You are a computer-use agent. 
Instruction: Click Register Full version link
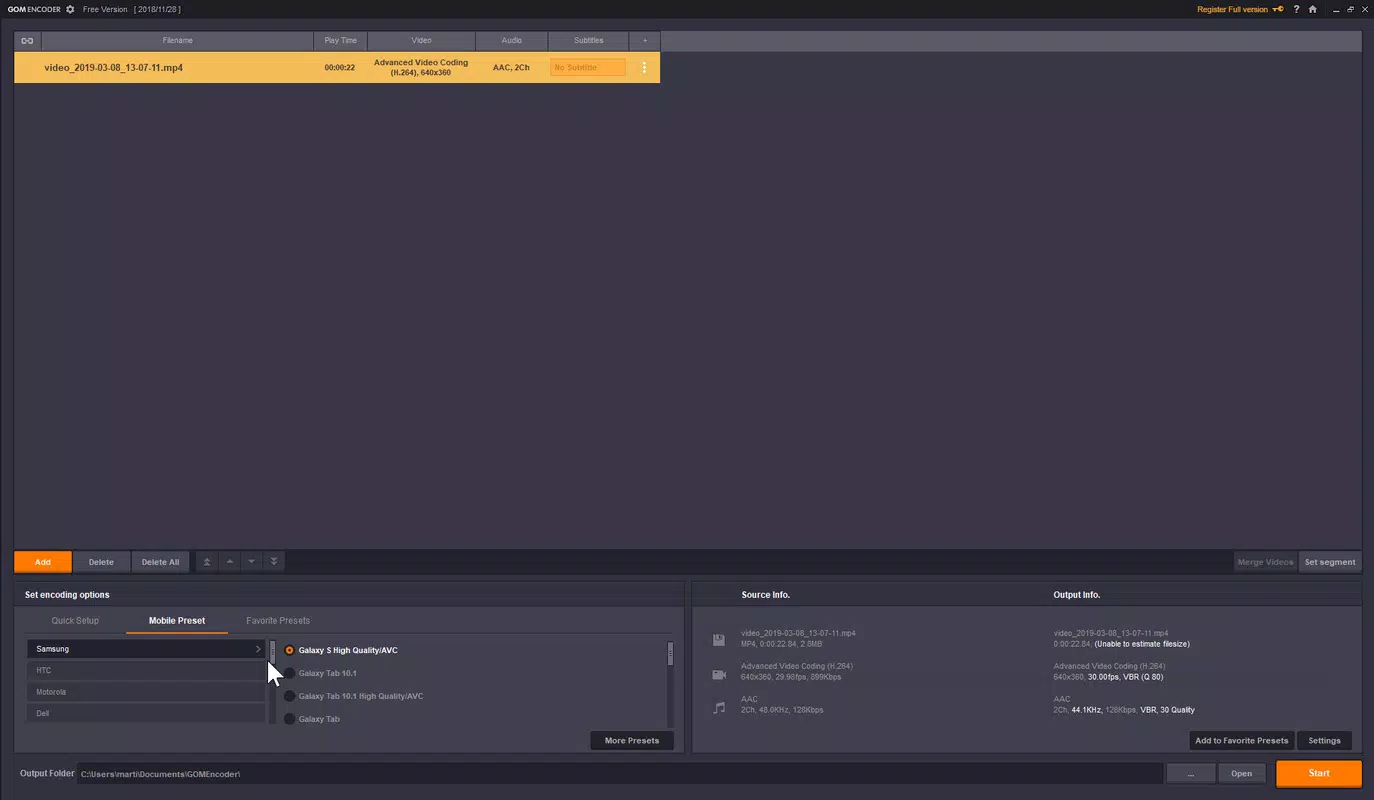click(1232, 9)
